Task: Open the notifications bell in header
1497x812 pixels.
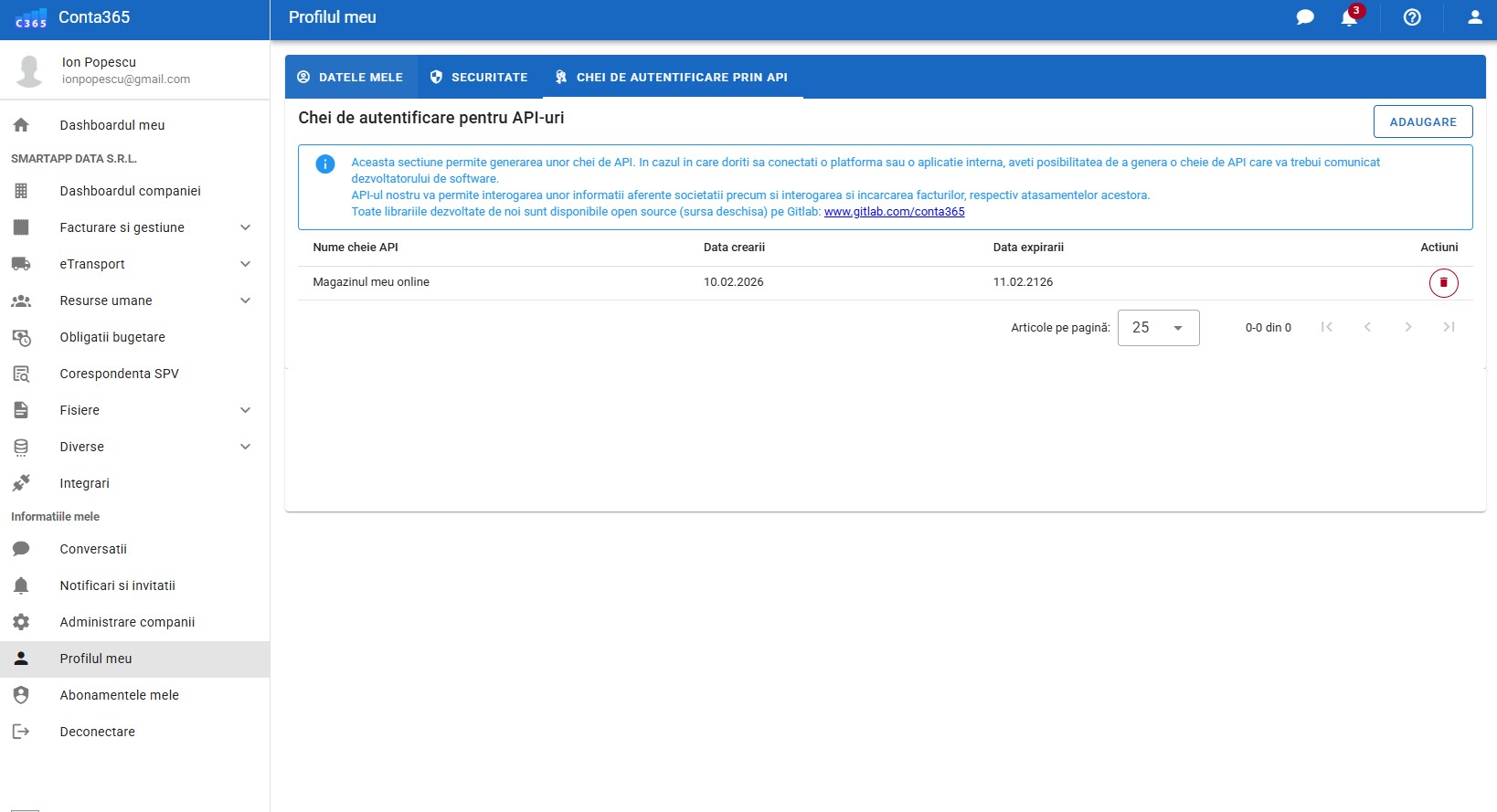Action: 1349,17
